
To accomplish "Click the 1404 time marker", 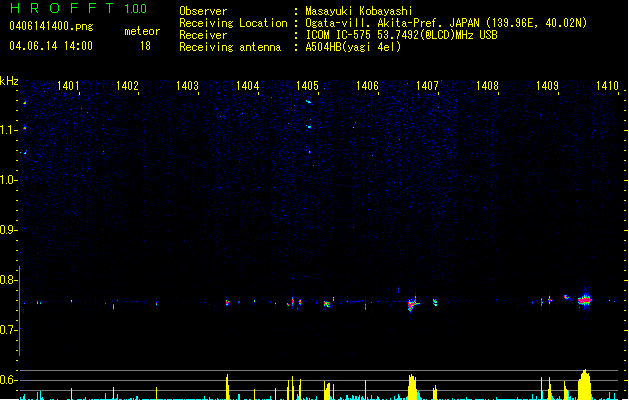I will 248,86.
